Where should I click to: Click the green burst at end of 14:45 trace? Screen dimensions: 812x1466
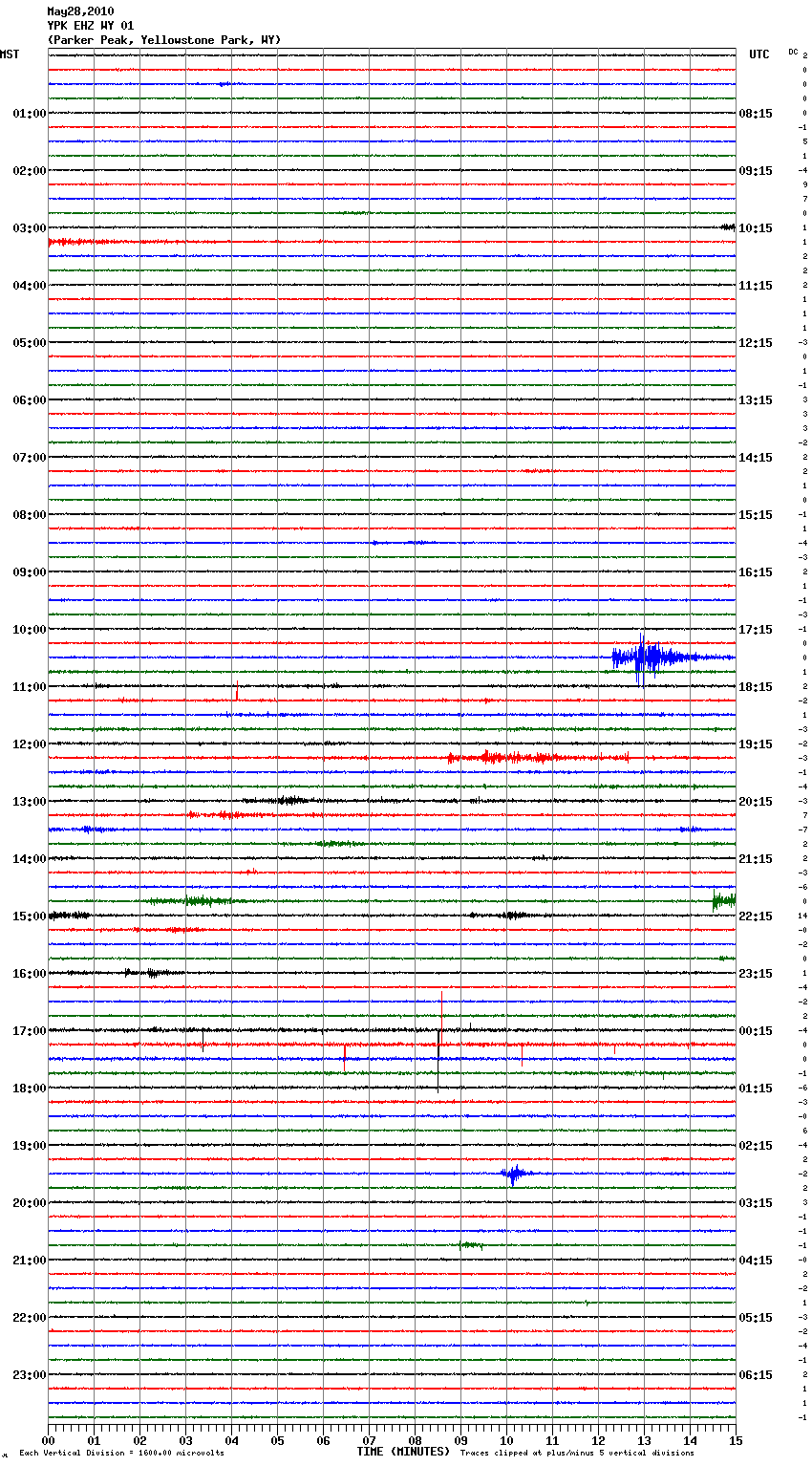click(x=724, y=900)
